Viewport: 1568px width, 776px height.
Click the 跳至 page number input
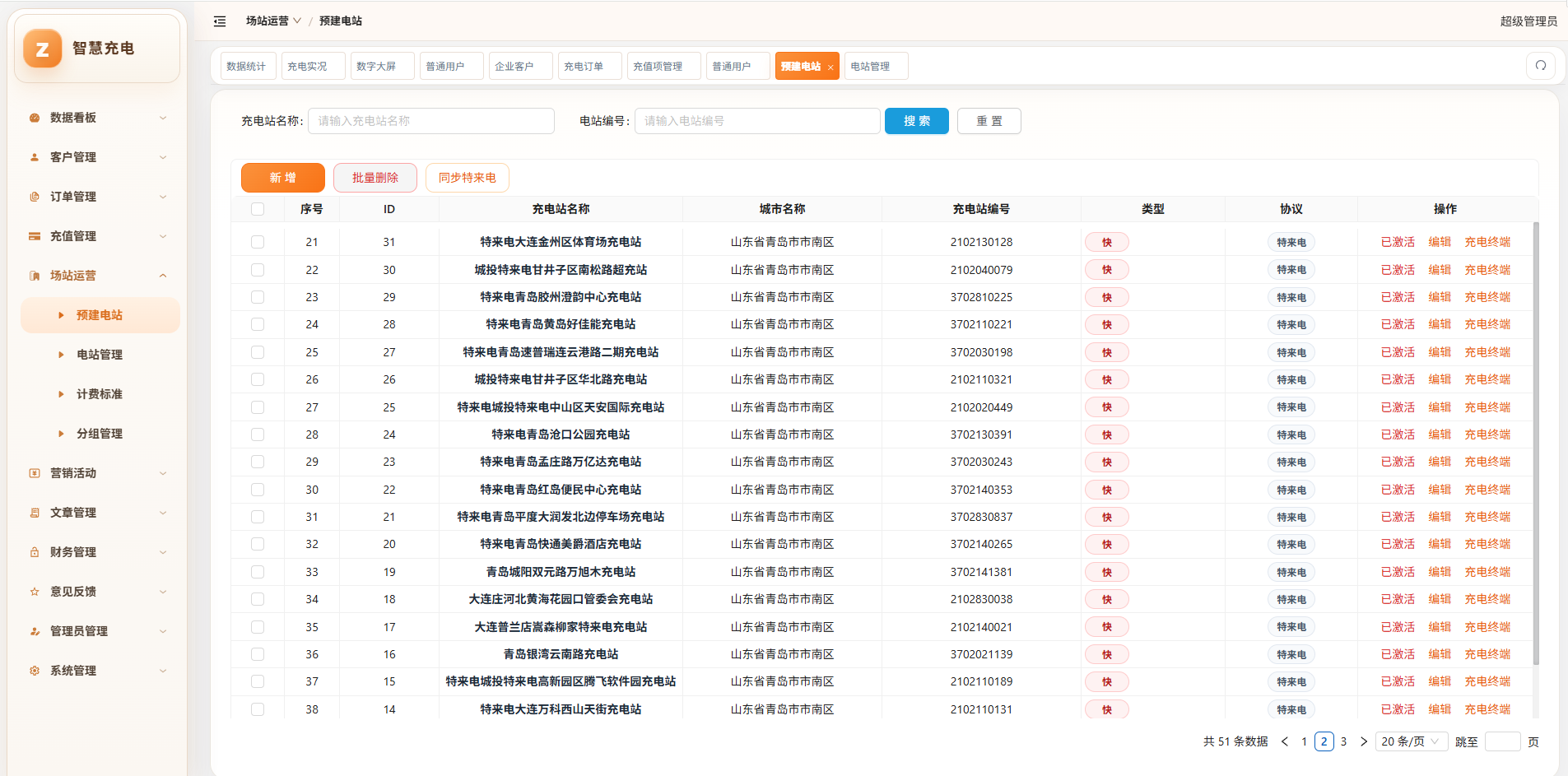(x=1502, y=741)
